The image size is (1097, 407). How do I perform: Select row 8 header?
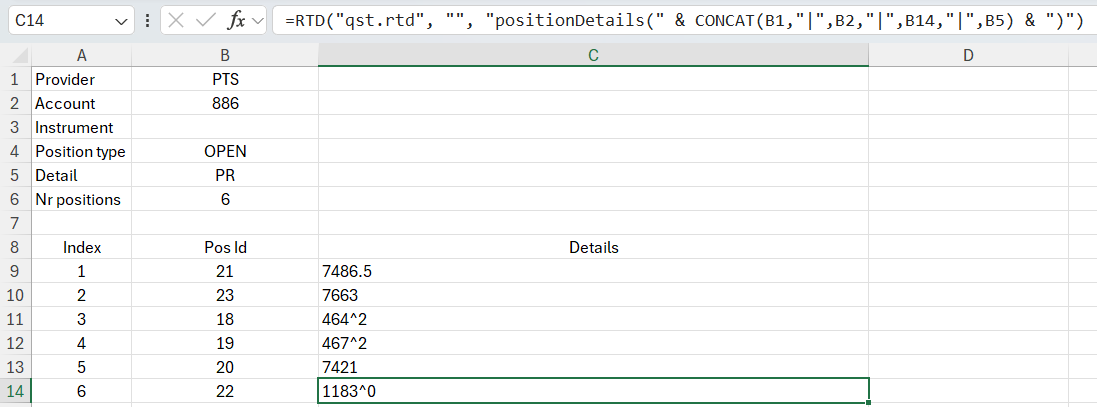(x=15, y=248)
